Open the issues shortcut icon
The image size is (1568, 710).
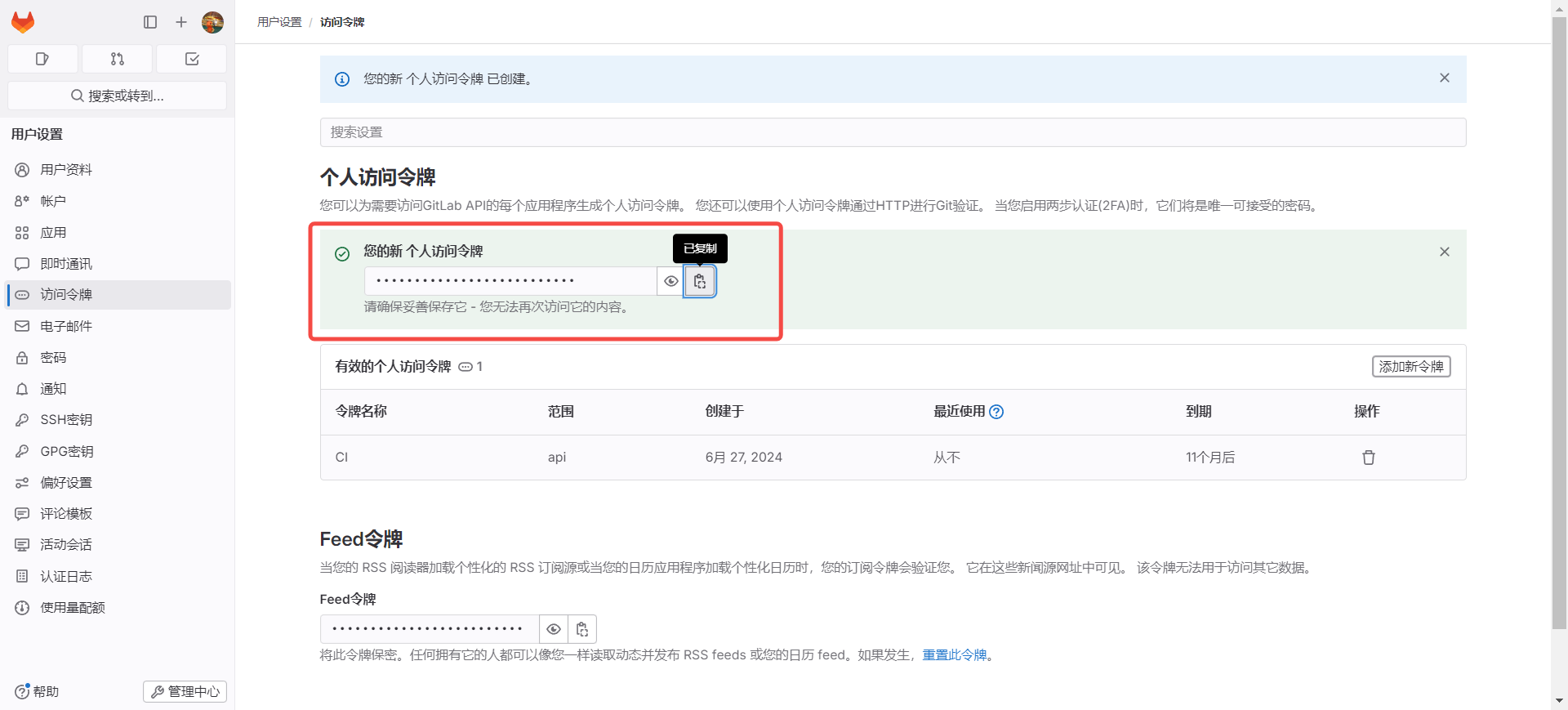coord(42,59)
